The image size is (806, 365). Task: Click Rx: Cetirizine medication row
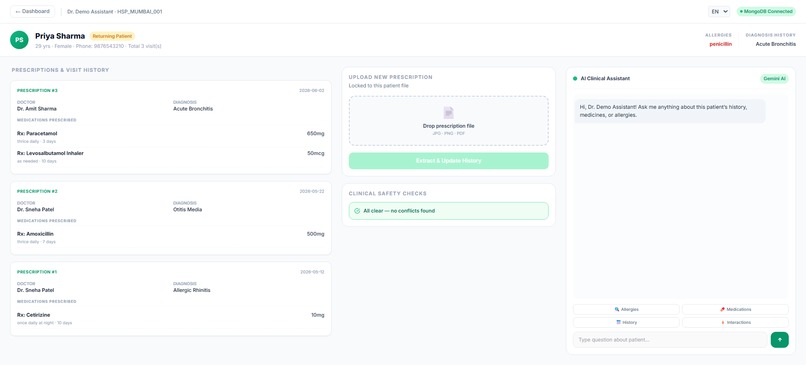coord(171,318)
